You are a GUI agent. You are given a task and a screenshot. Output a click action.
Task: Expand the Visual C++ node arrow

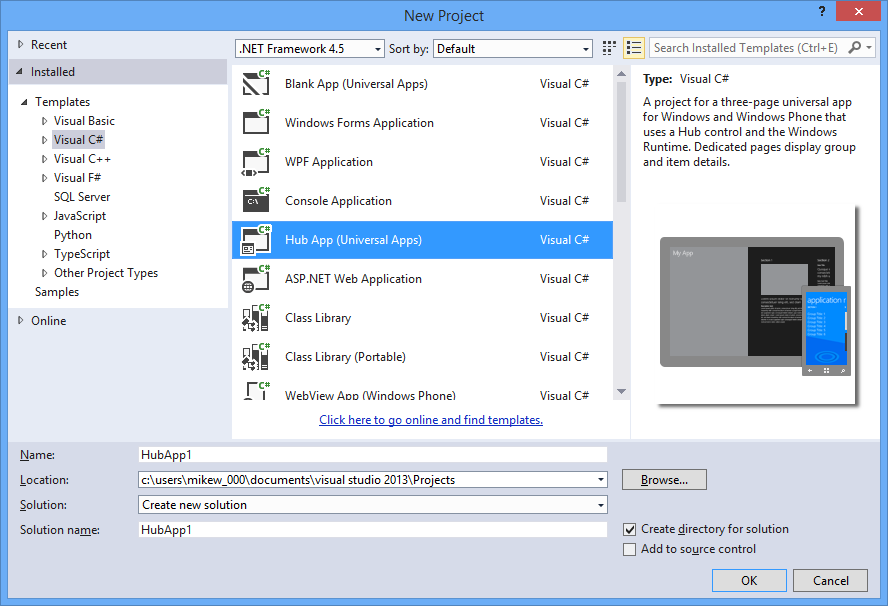pyautogui.click(x=44, y=159)
